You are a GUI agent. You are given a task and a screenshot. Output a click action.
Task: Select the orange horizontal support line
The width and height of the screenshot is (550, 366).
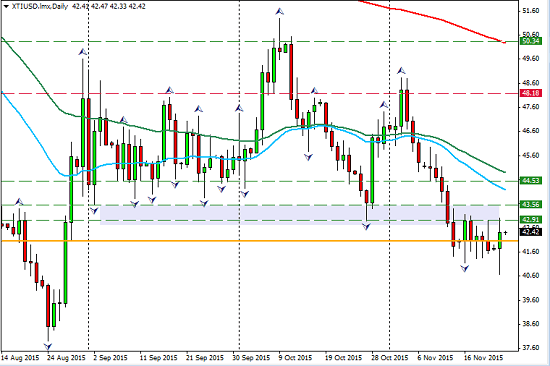click(x=260, y=241)
